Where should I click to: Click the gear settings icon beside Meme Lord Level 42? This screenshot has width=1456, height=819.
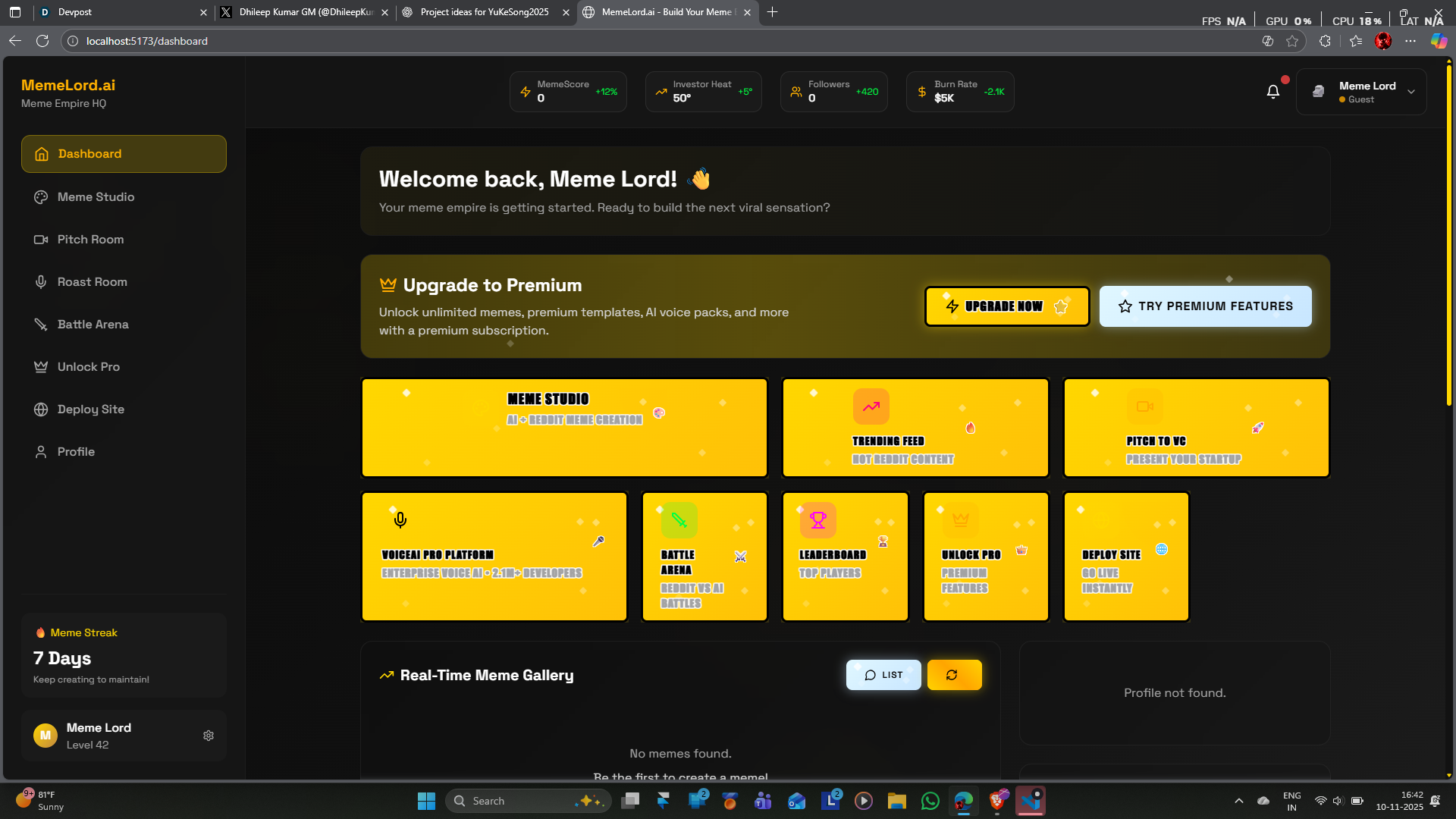point(209,736)
